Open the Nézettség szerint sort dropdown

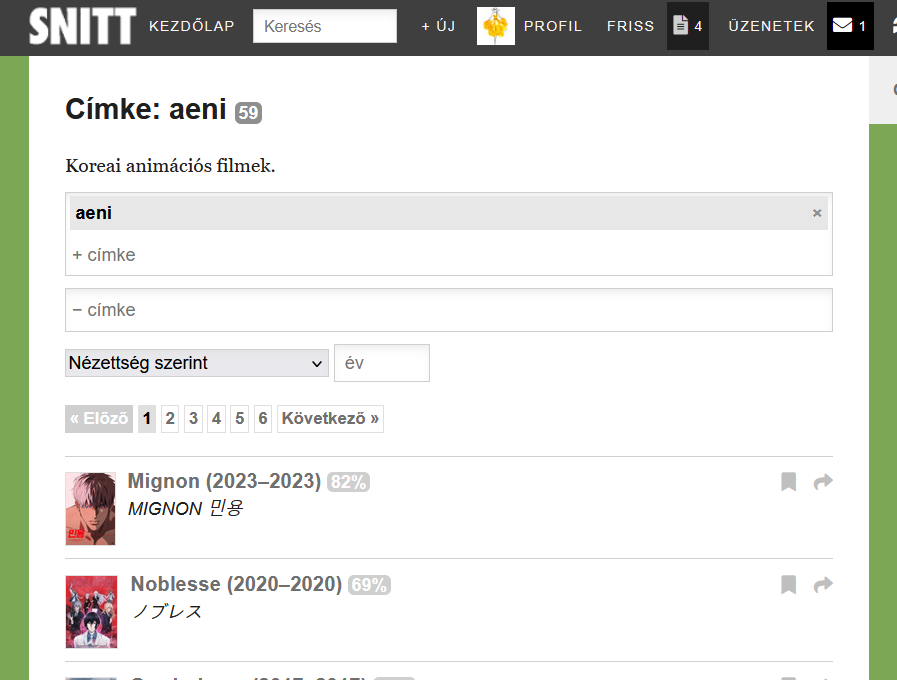click(197, 363)
